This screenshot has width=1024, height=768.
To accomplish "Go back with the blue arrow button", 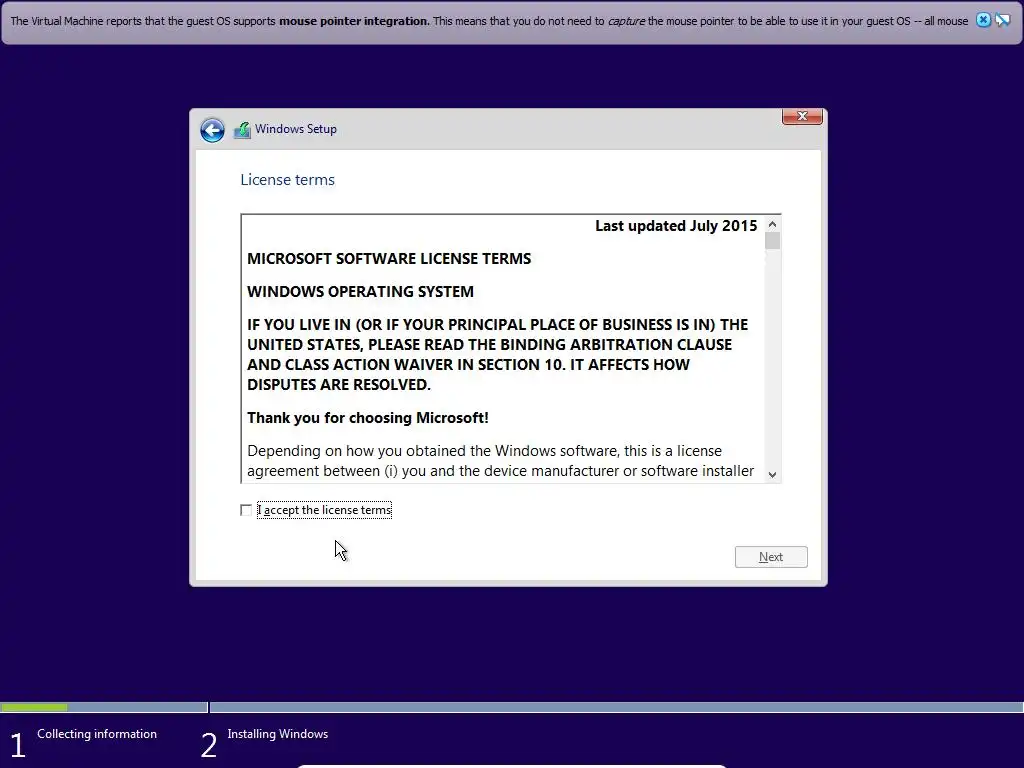I will 212,130.
